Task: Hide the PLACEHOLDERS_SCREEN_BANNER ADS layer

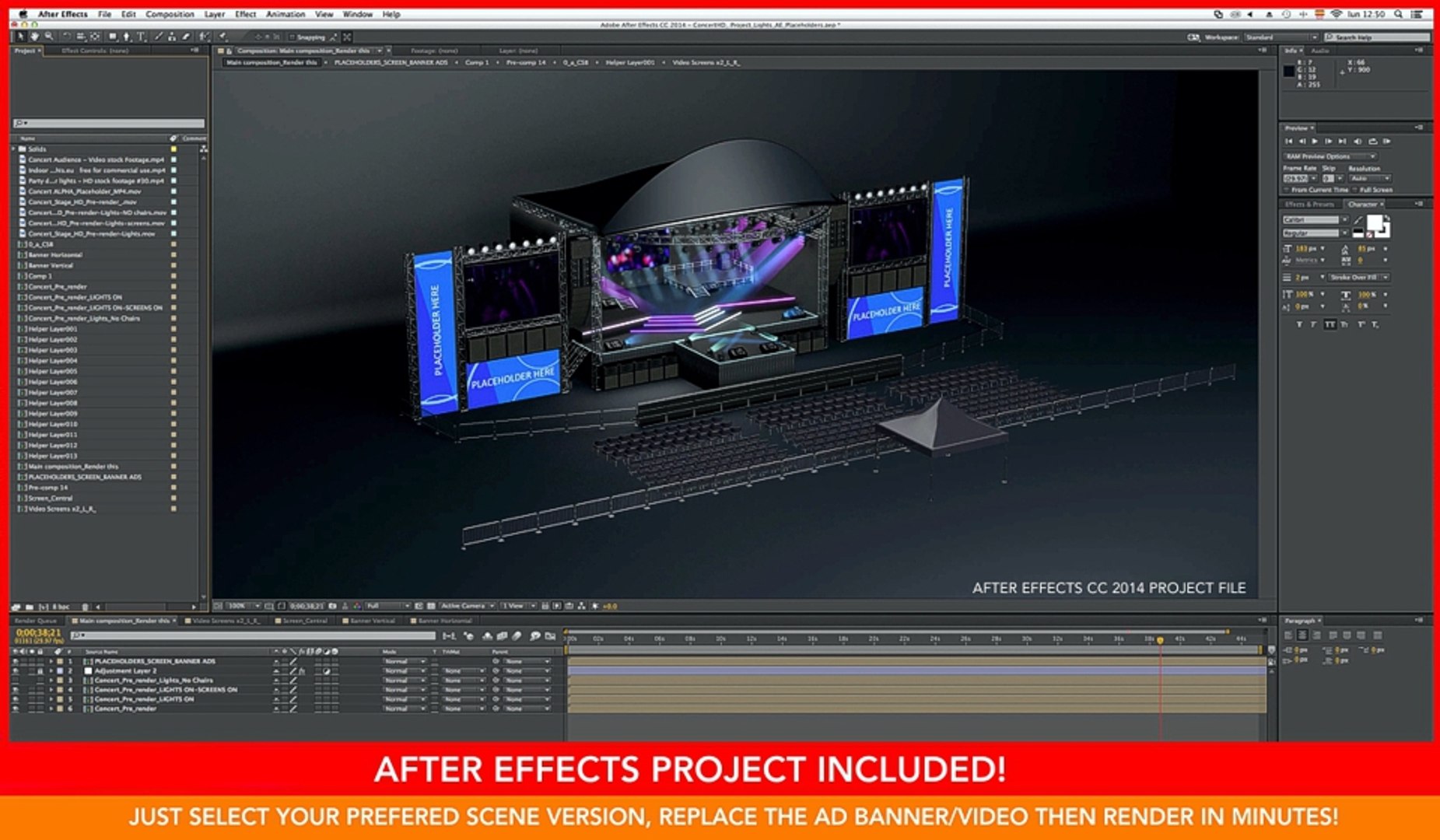Action: click(16, 661)
